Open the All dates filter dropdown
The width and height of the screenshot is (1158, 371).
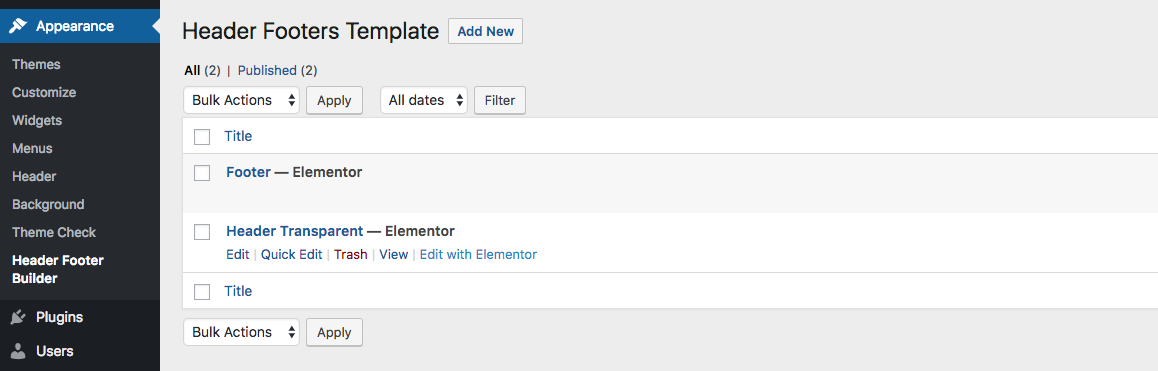click(x=424, y=101)
